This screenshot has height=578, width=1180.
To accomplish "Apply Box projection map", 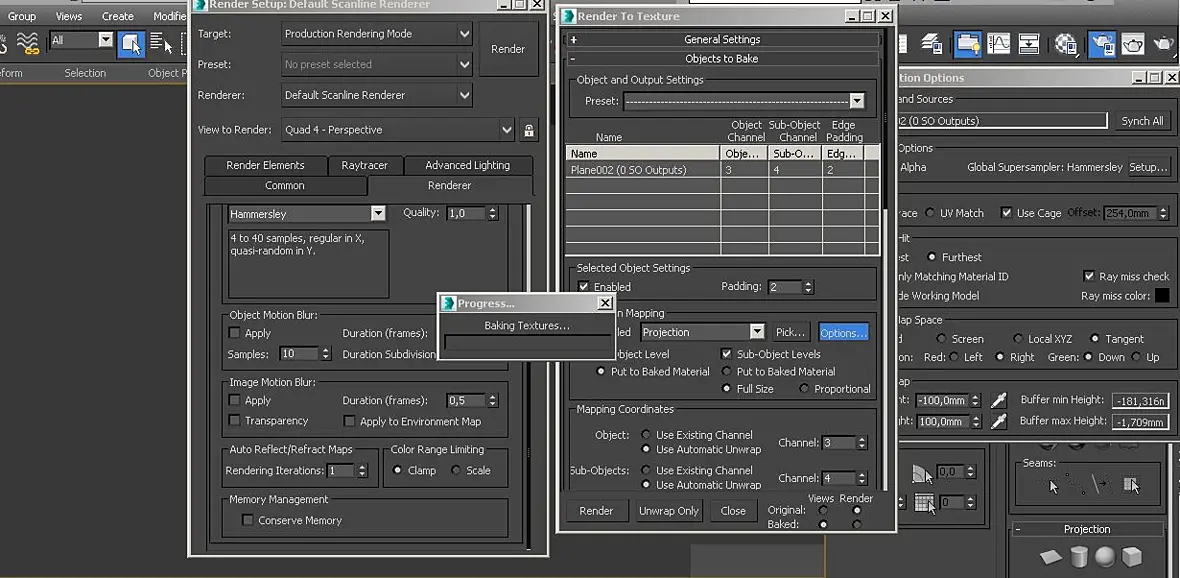I will click(x=1132, y=557).
